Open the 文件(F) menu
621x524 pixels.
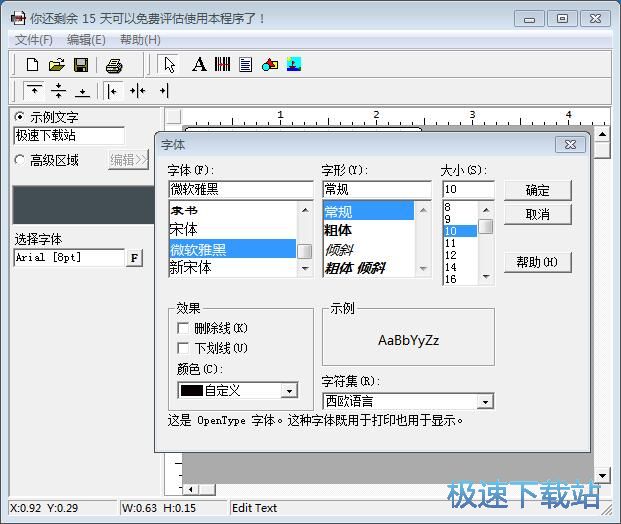pyautogui.click(x=34, y=39)
